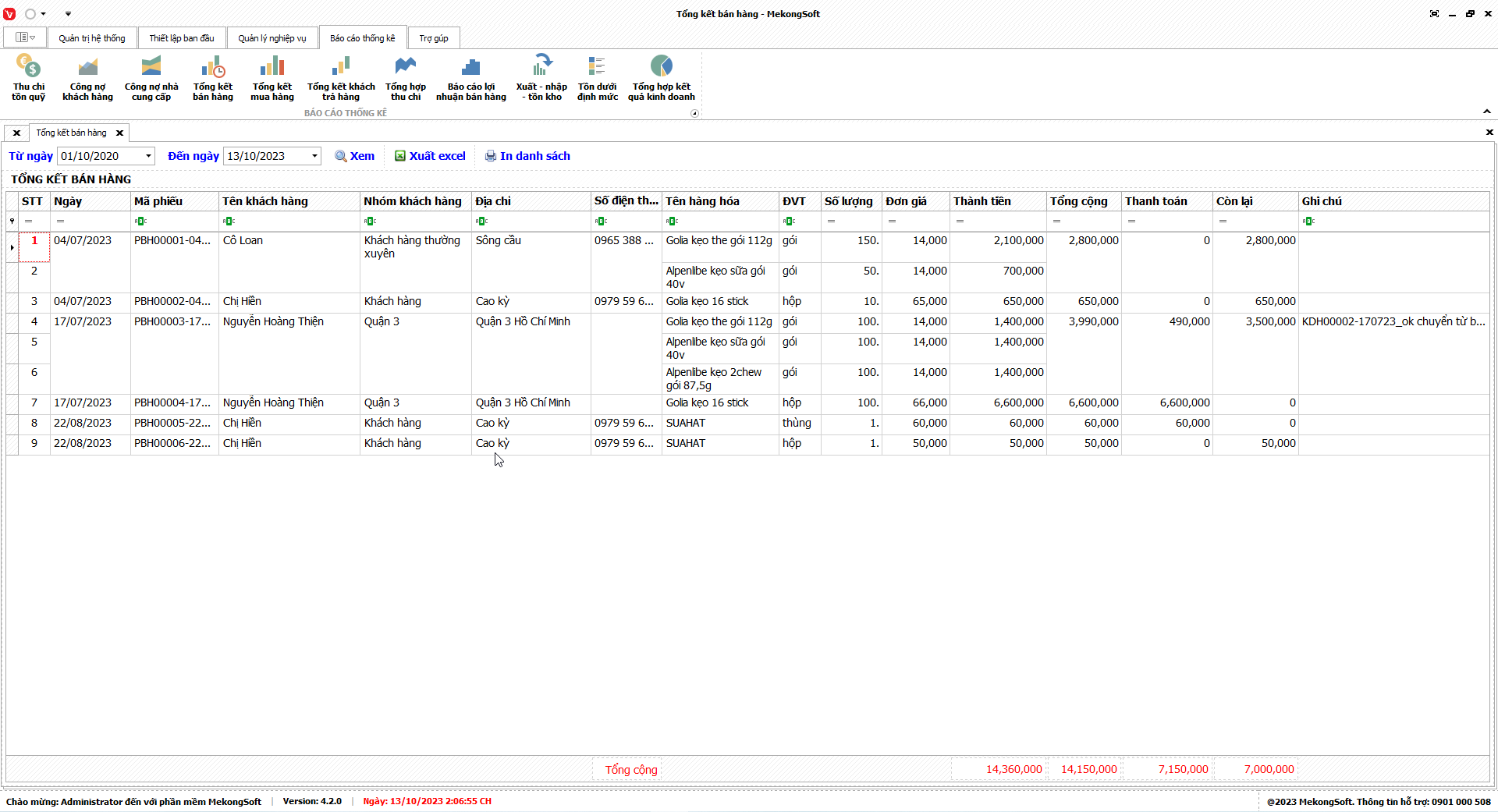The height and width of the screenshot is (812, 1498).
Task: Expand the Từ ngày date dropdown
Action: tap(148, 156)
